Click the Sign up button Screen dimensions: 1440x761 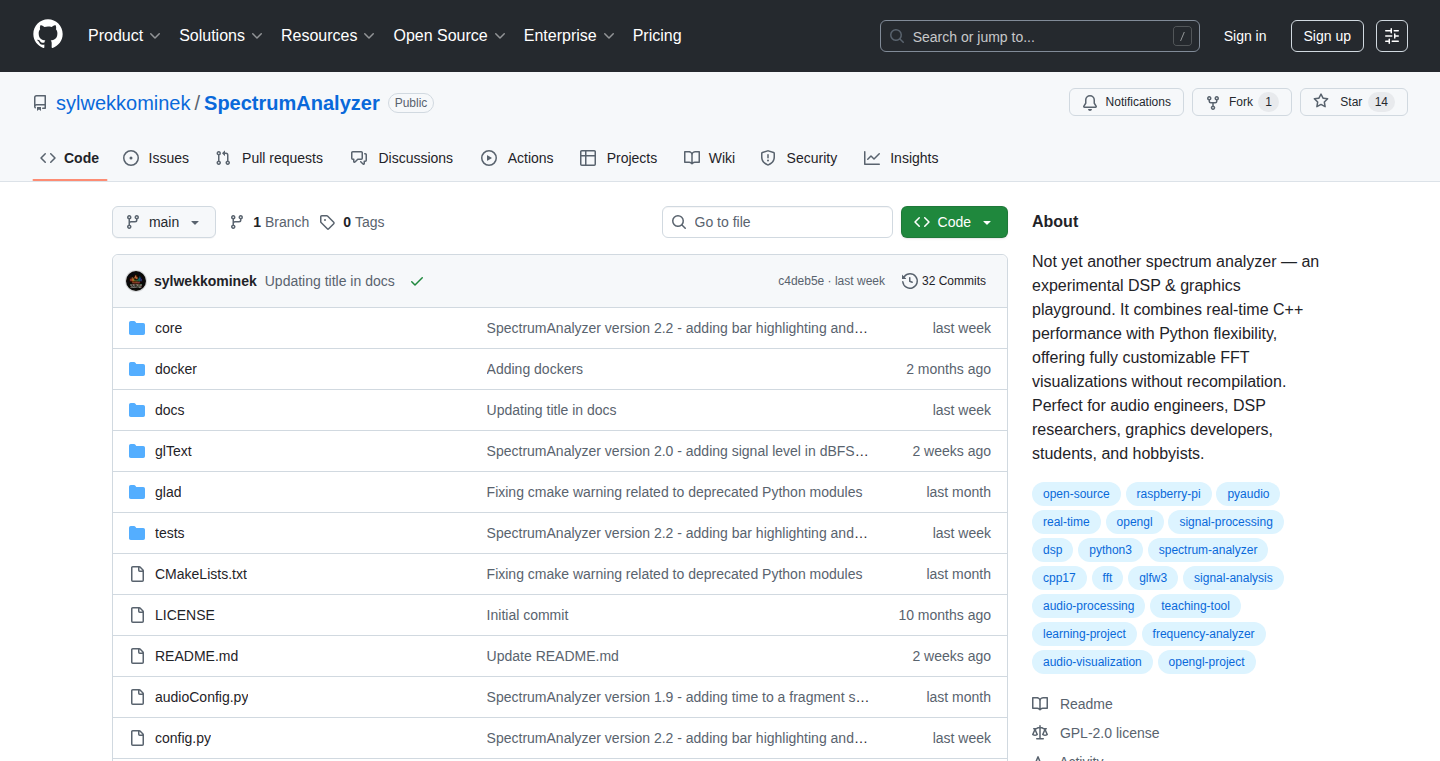(x=1327, y=36)
